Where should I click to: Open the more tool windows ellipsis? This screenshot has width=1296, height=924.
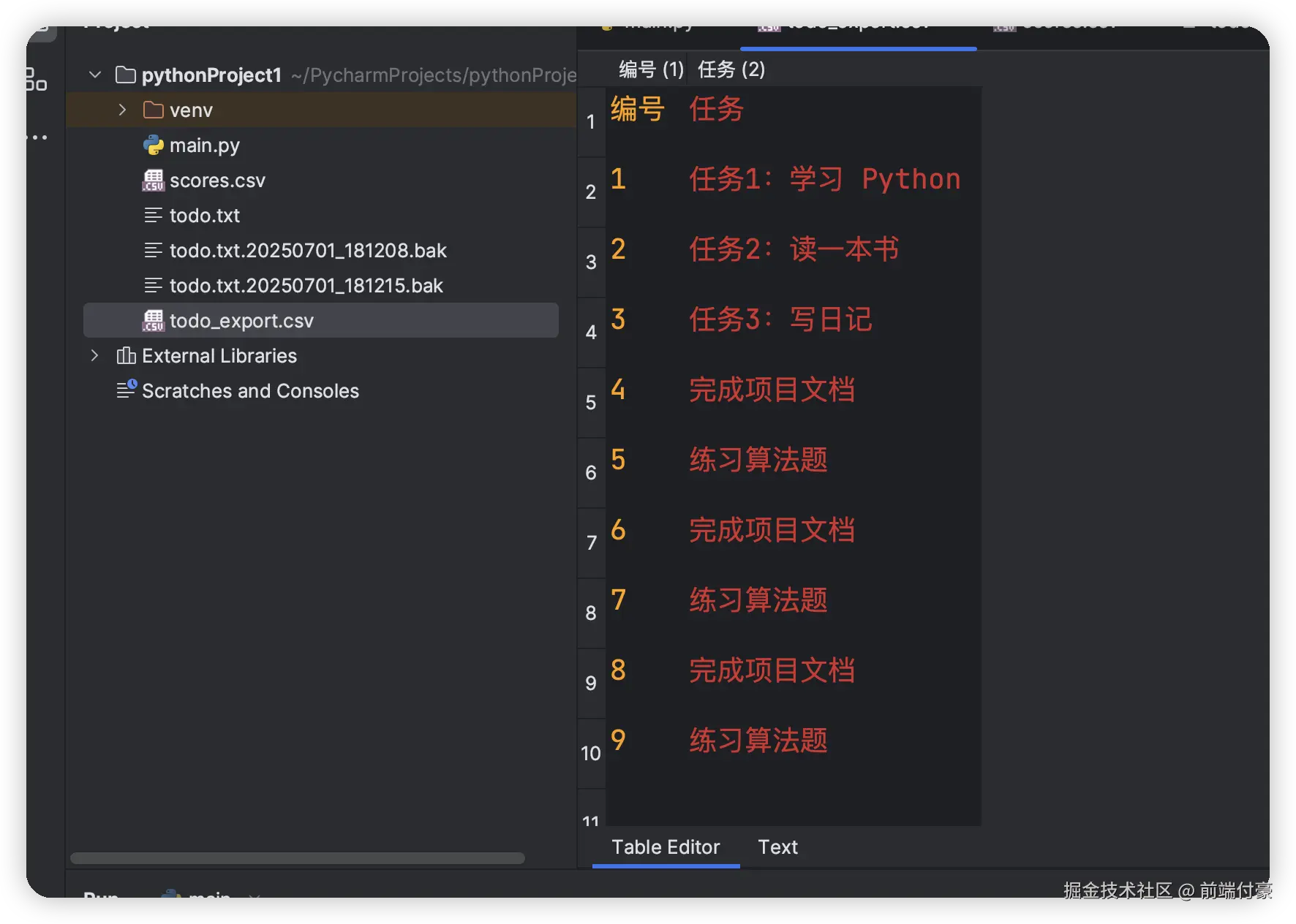click(x=37, y=137)
